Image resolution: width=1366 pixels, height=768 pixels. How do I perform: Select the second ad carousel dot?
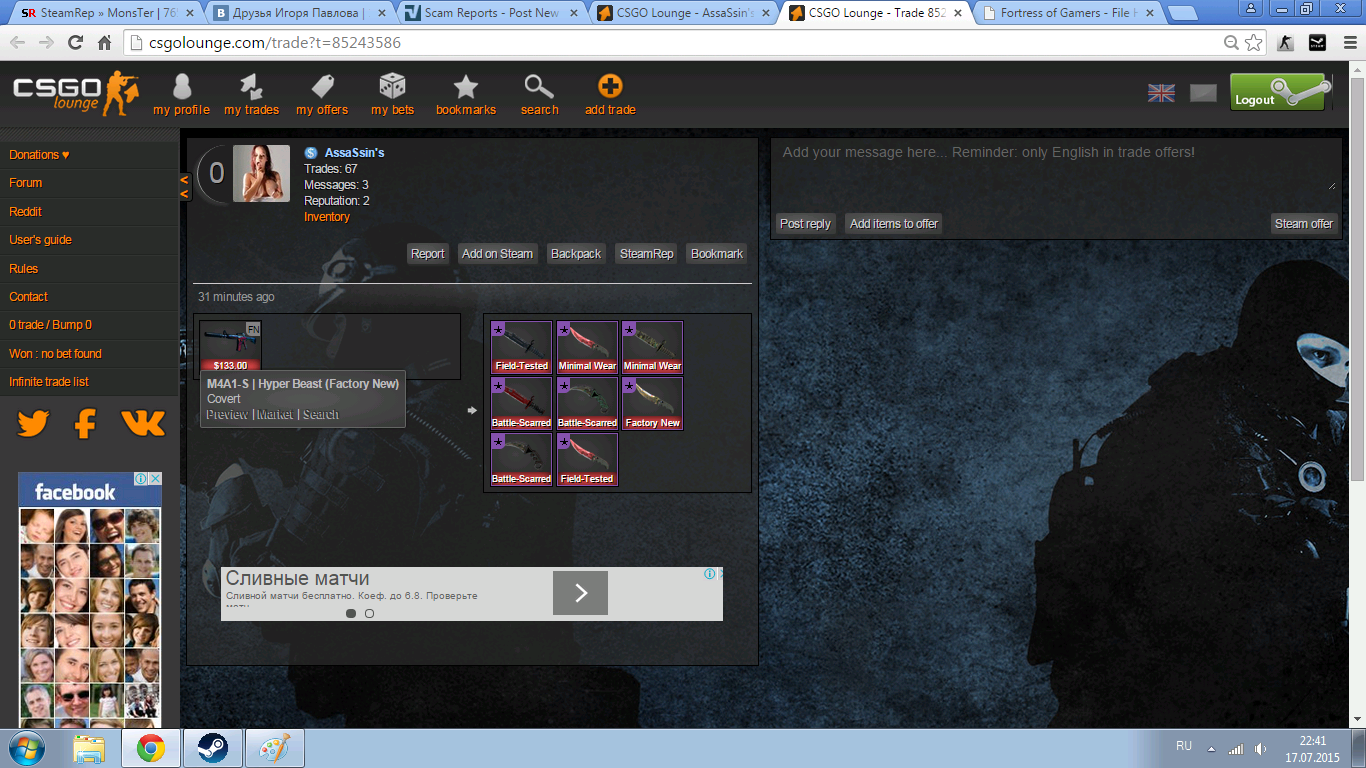click(369, 613)
